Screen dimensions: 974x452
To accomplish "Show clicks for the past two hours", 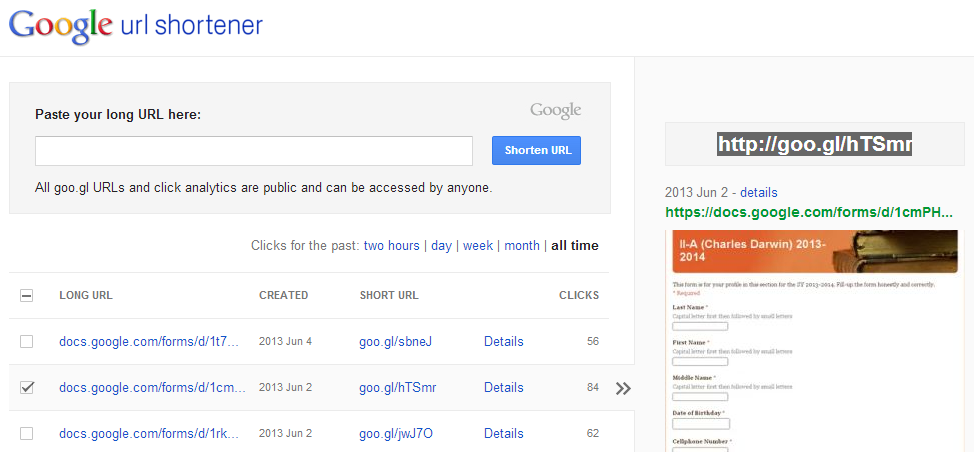I will [391, 246].
